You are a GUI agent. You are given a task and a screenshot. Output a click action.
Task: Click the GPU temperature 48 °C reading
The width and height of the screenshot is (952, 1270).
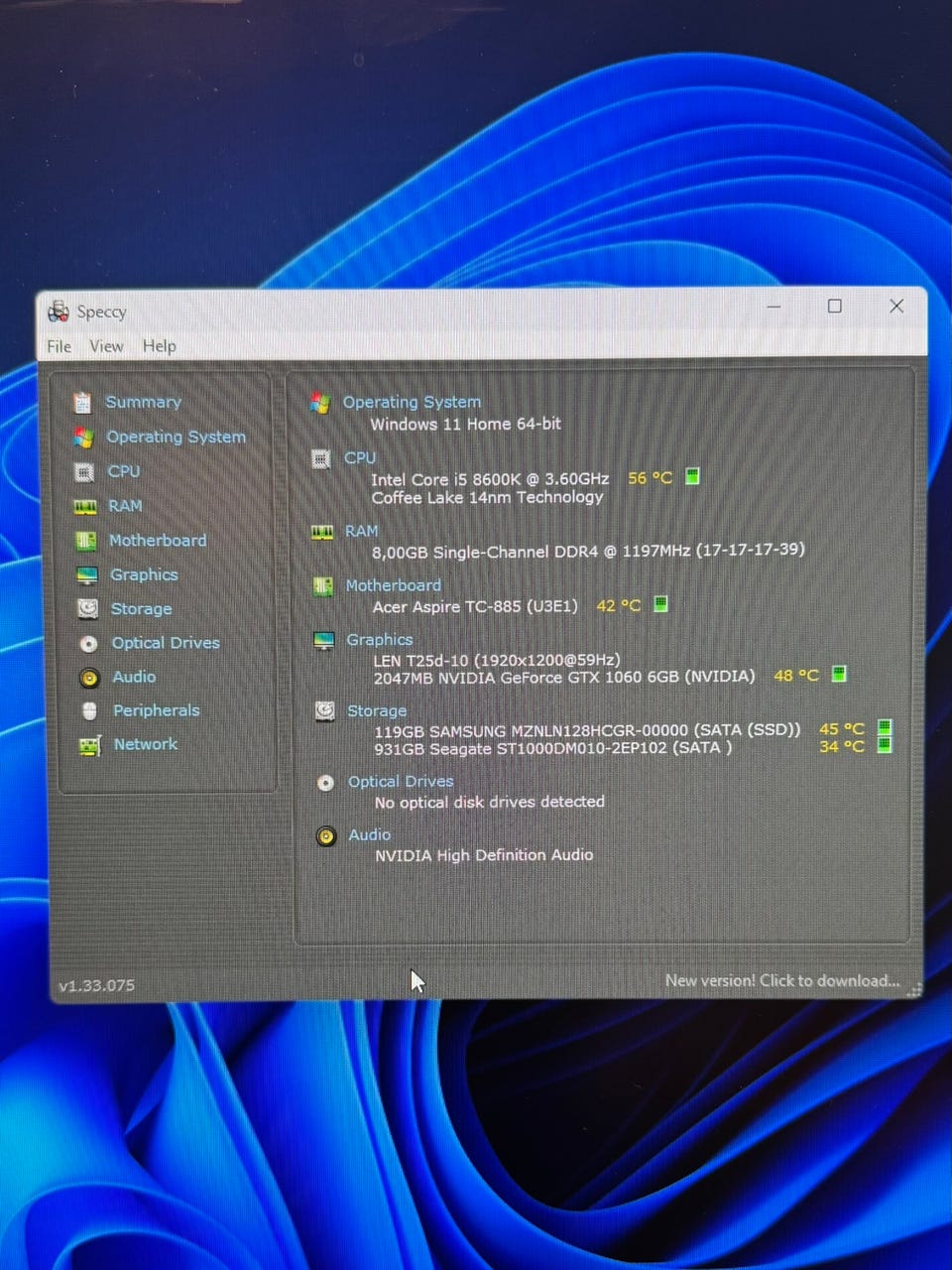point(796,676)
